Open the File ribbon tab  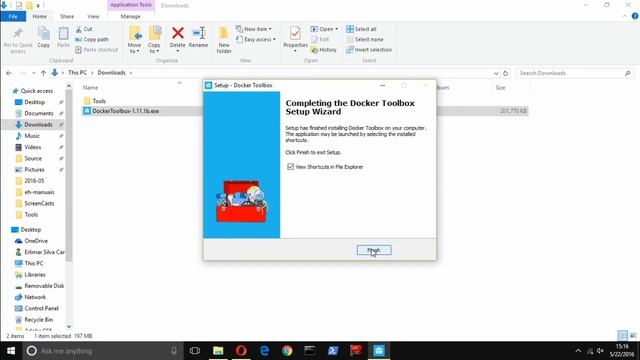pyautogui.click(x=13, y=16)
